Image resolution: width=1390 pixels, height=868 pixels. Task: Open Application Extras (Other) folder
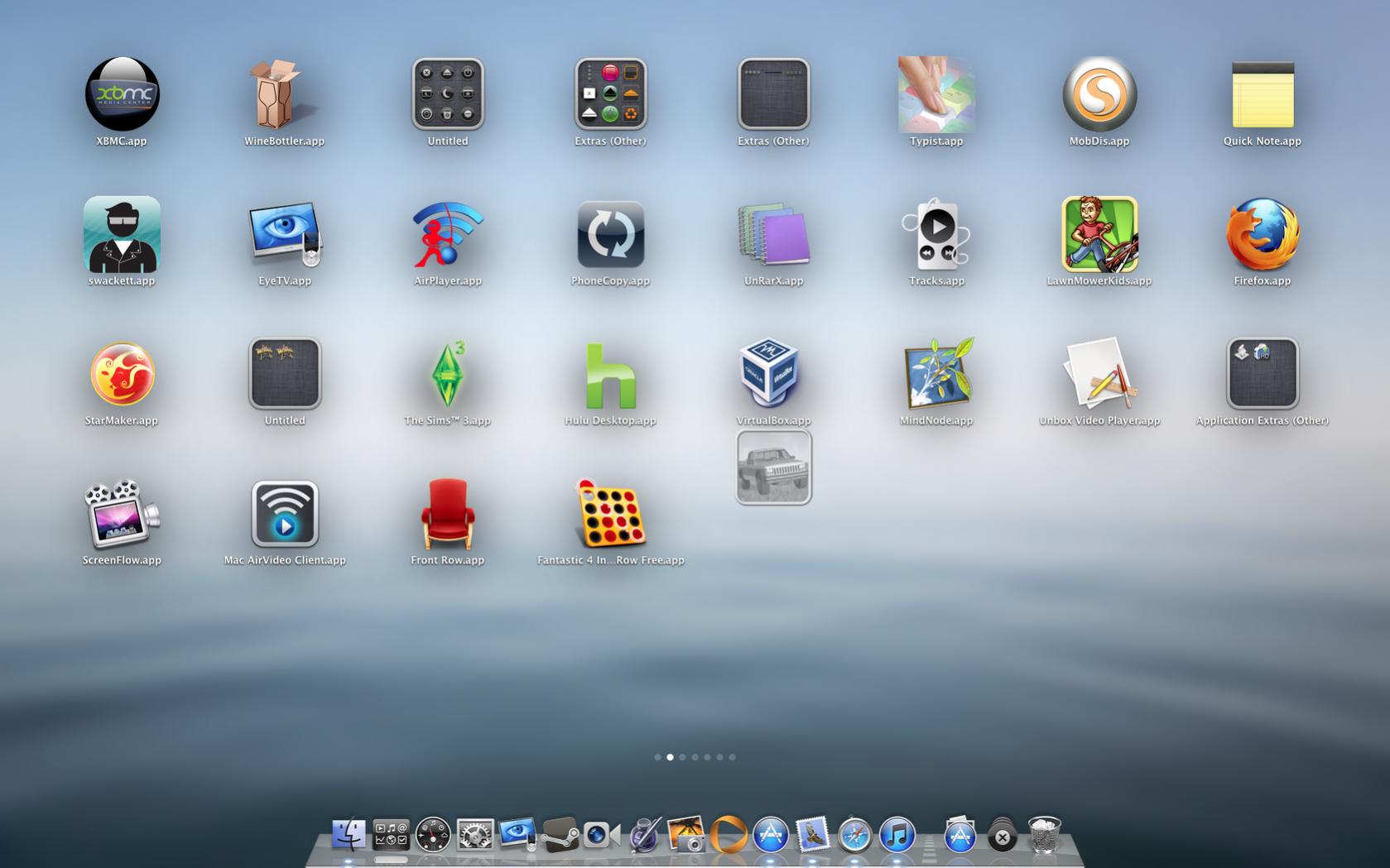1263,374
